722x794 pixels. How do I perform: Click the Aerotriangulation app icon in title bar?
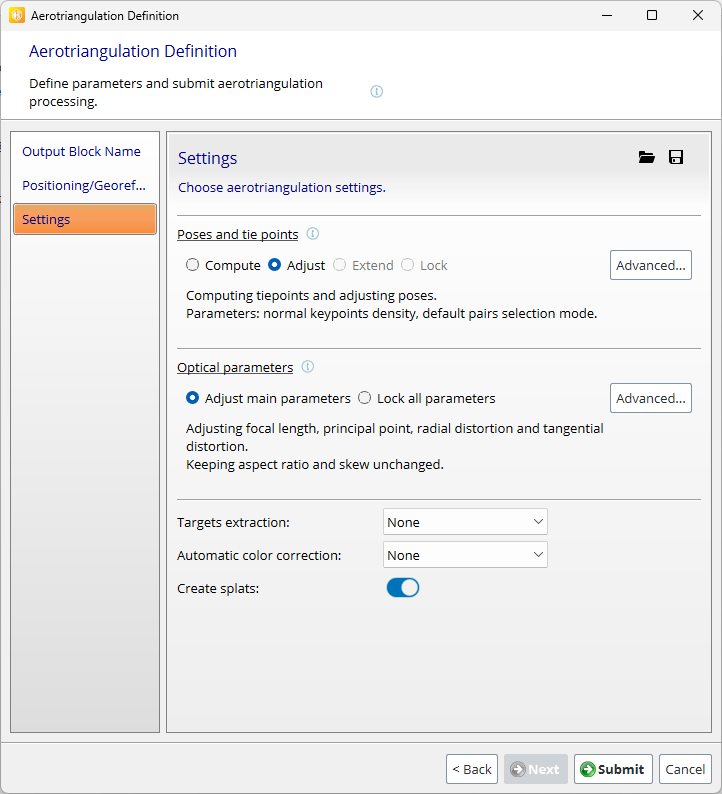pos(16,16)
